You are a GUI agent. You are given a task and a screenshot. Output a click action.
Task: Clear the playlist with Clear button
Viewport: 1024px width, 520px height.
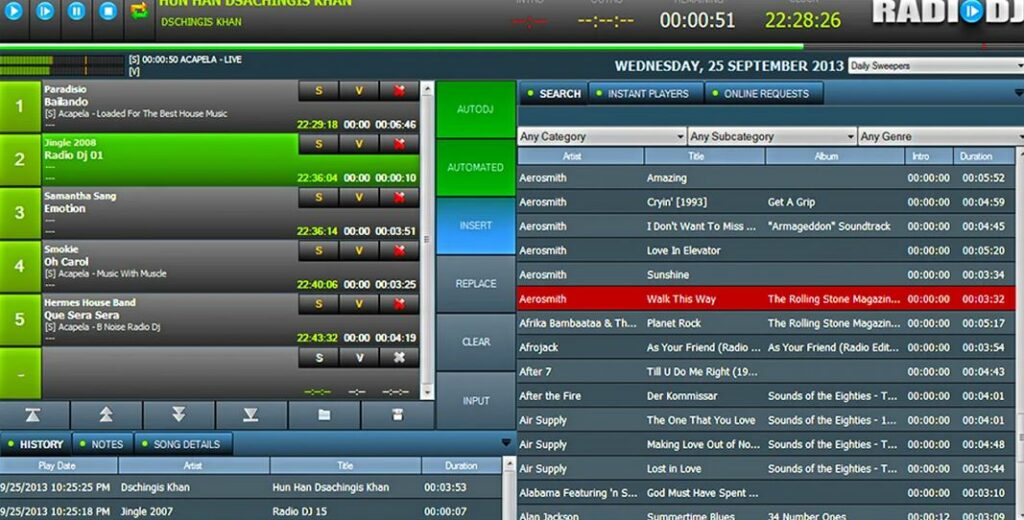475,342
